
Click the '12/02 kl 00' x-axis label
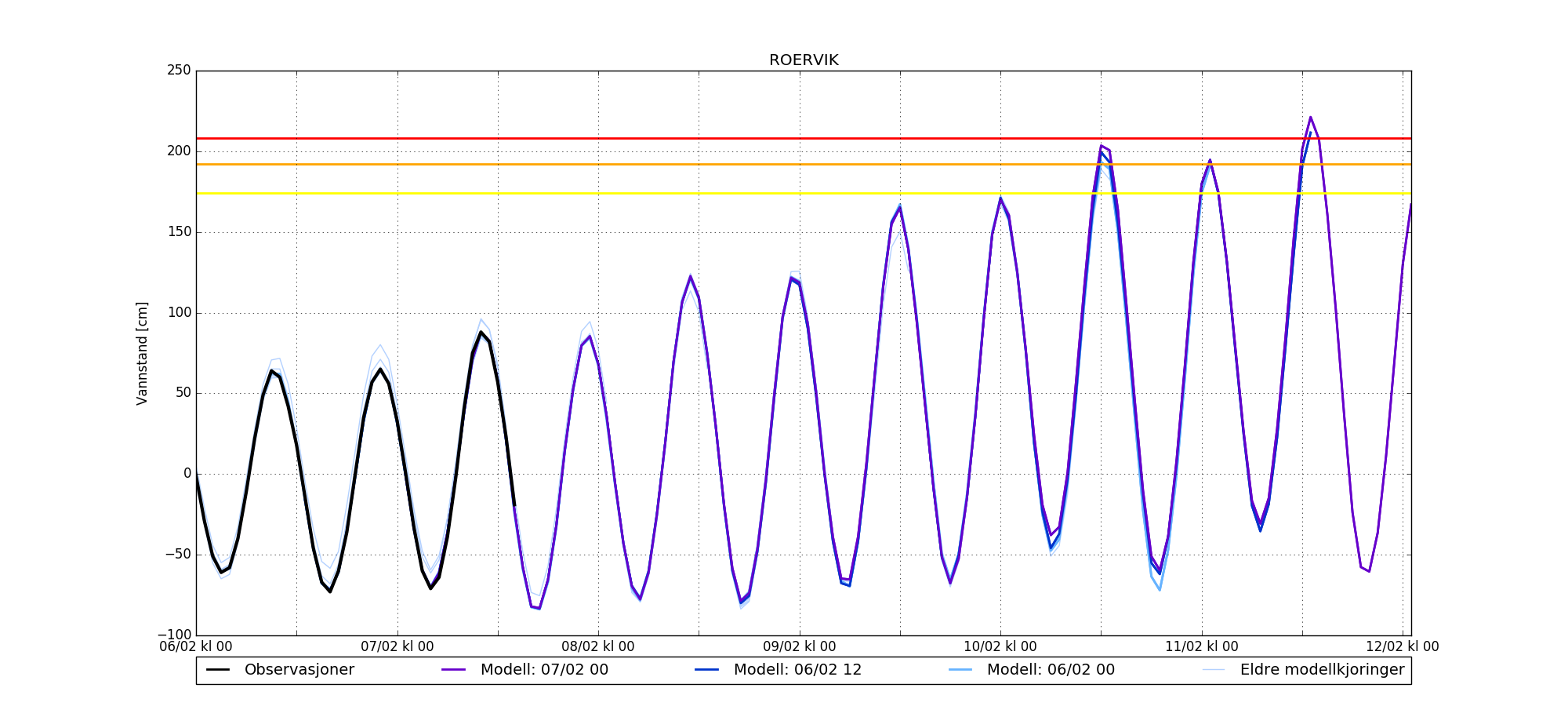pos(1402,647)
